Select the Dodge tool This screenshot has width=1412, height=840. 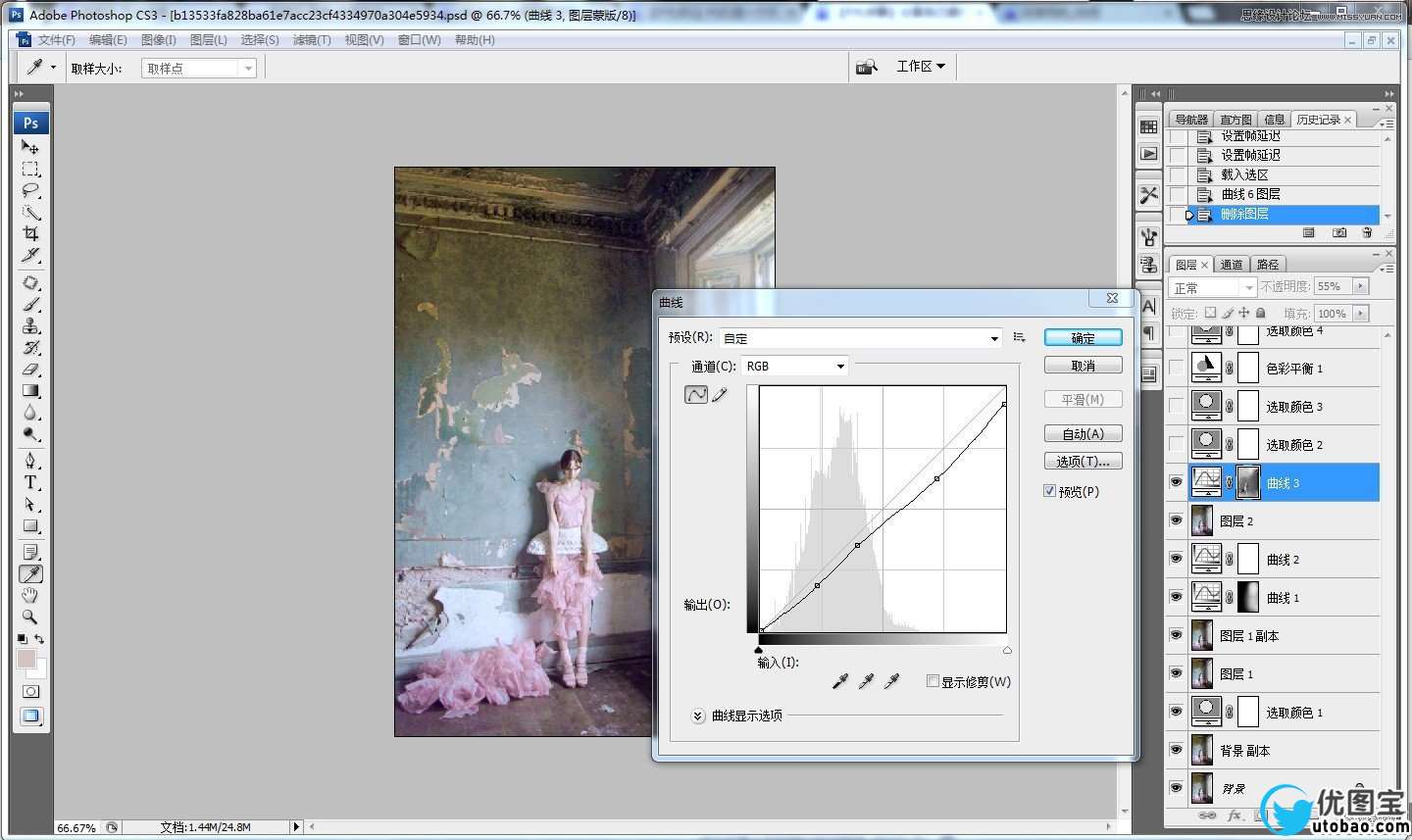30,433
